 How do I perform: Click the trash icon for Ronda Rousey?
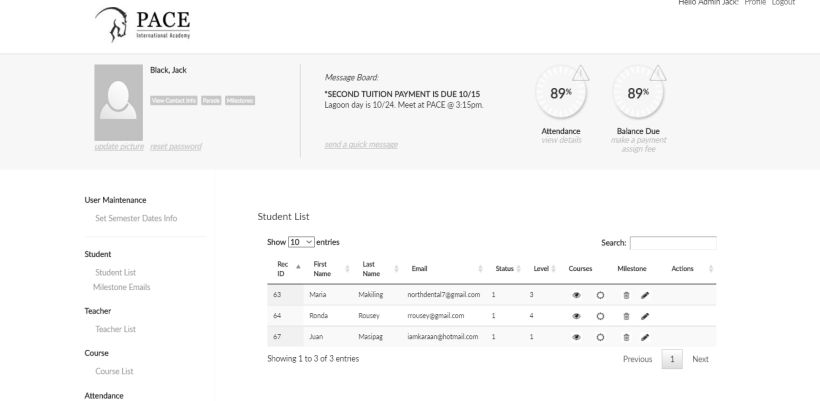click(x=626, y=315)
